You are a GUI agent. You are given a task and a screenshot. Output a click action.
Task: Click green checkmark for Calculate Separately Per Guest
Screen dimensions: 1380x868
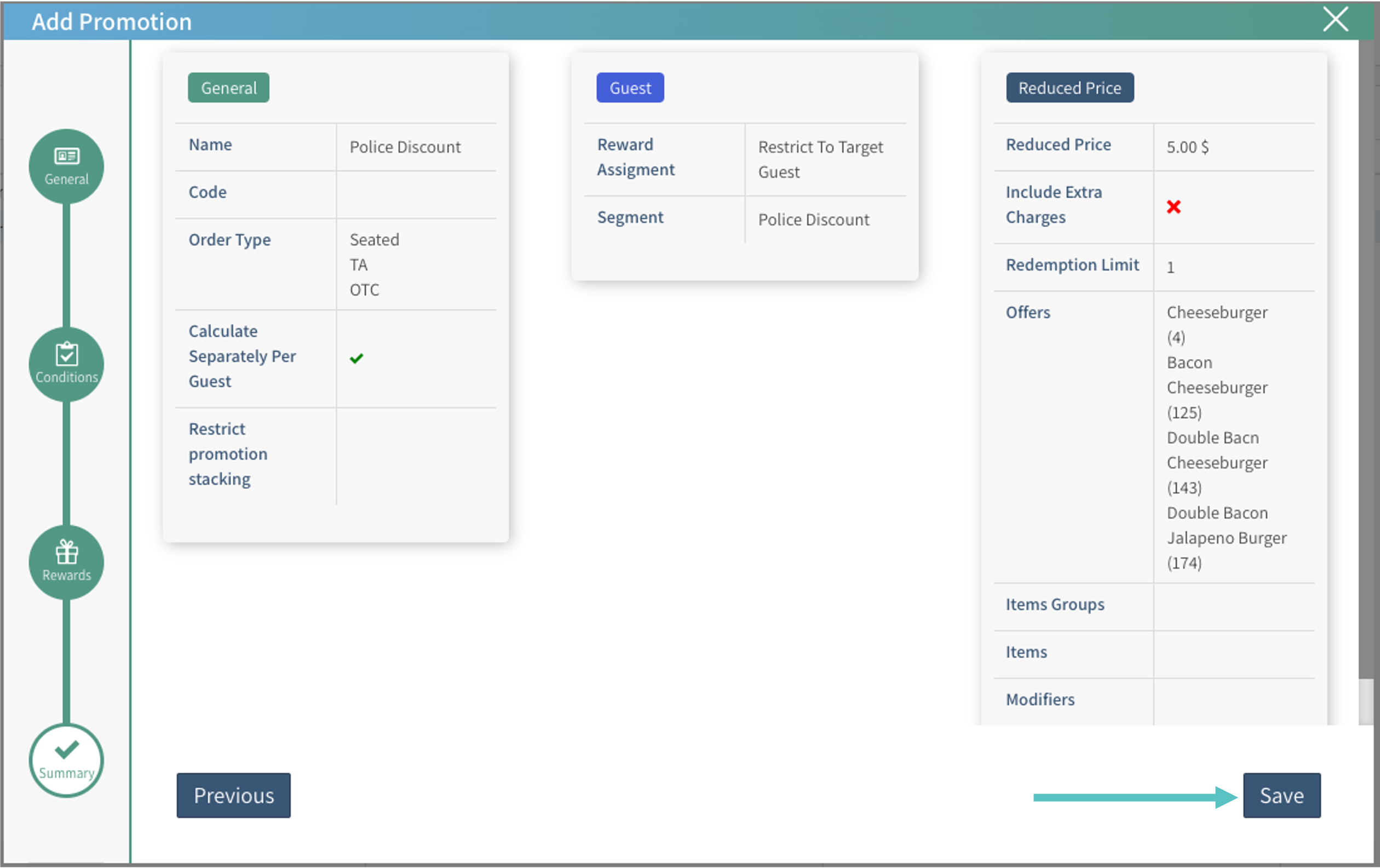(x=357, y=359)
